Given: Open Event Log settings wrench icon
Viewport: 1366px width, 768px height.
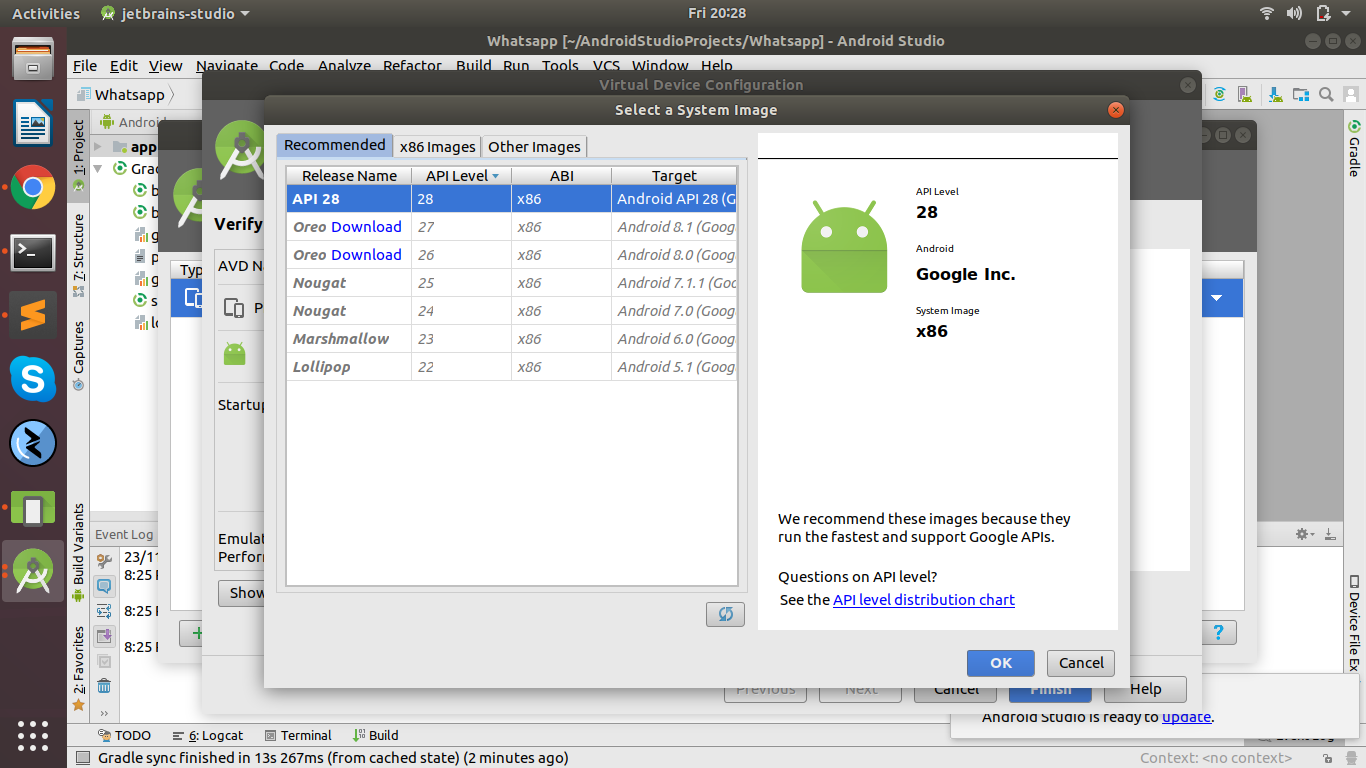Looking at the screenshot, I should (x=104, y=559).
